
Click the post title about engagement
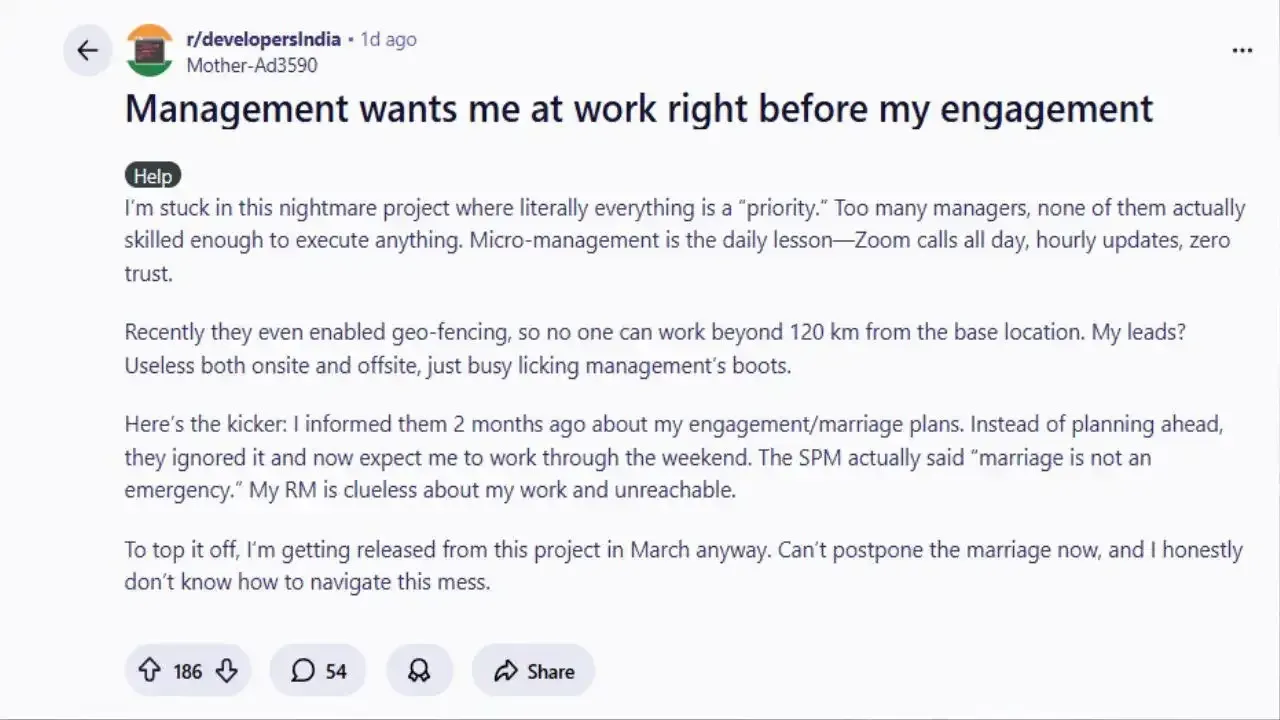point(638,108)
